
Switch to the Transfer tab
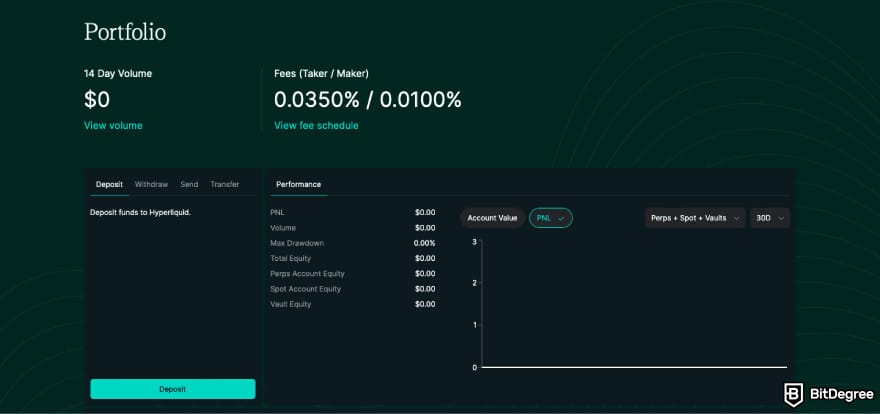(224, 185)
